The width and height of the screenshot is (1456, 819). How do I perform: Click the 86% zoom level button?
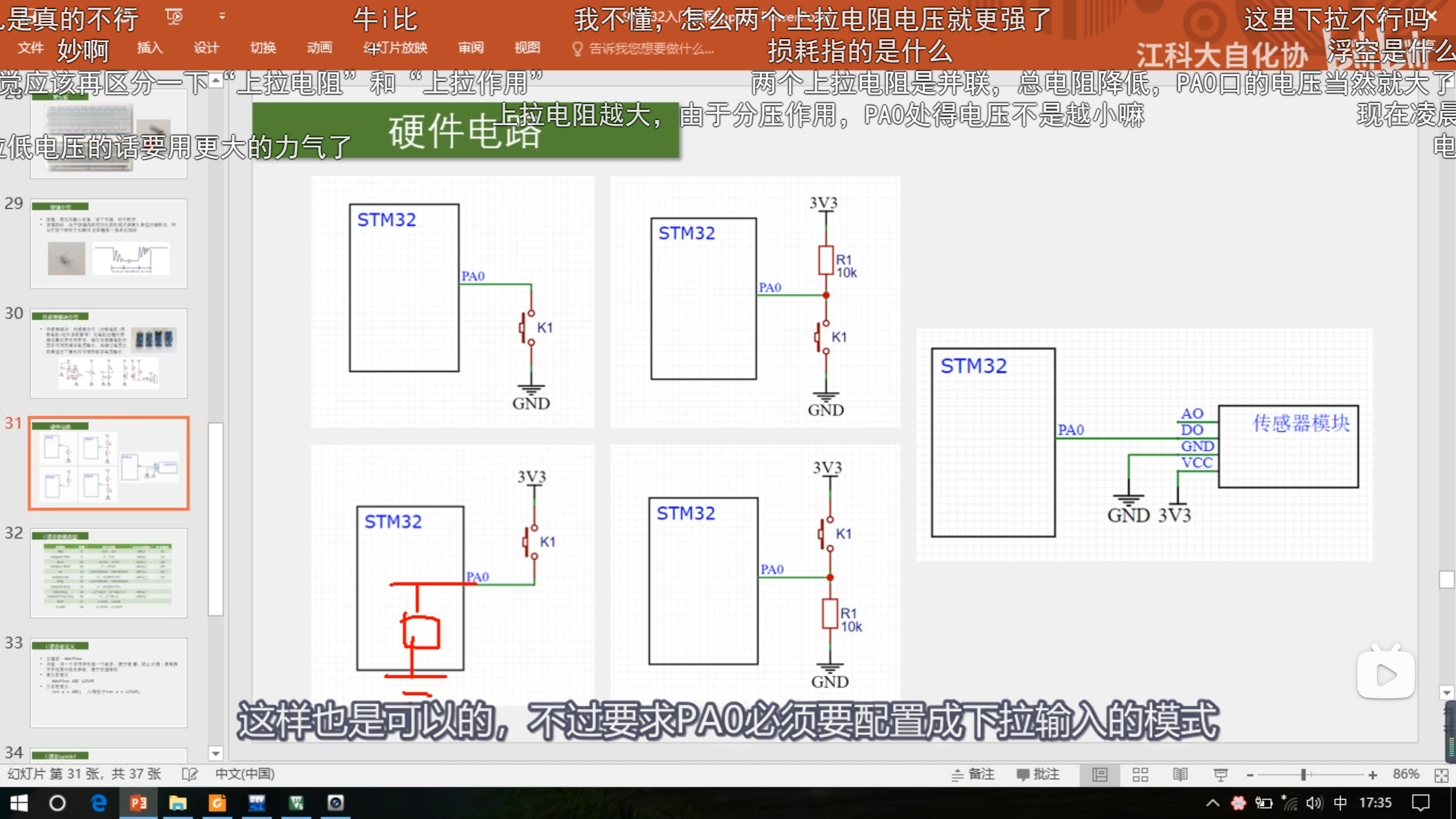pyautogui.click(x=1405, y=775)
